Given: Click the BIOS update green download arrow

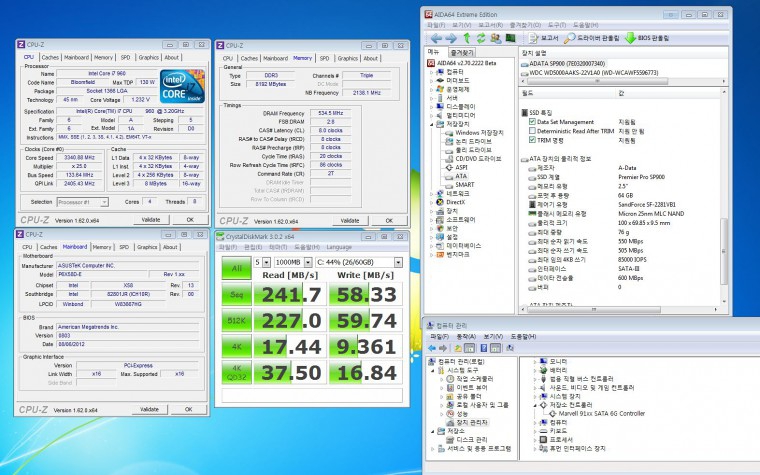Looking at the screenshot, I should pyautogui.click(x=647, y=38).
